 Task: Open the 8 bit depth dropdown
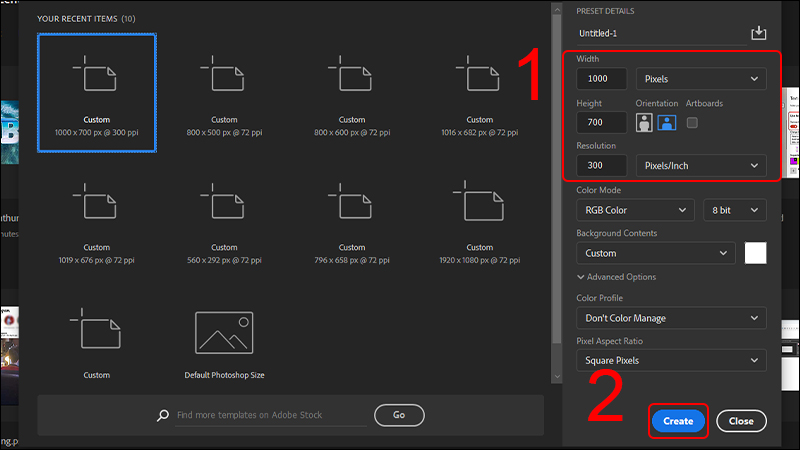tap(735, 210)
